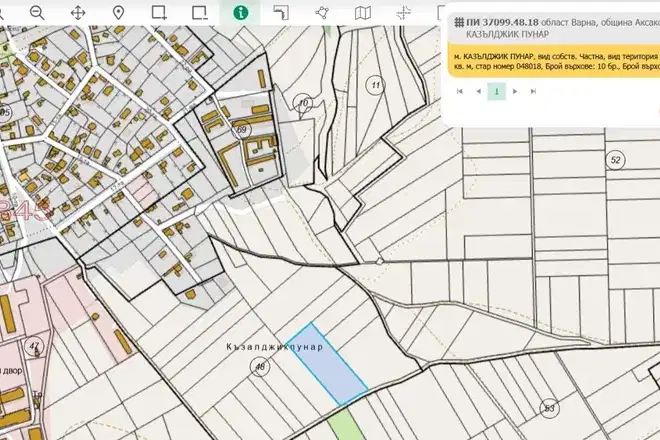Screen dimensions: 660x440
Task: Jump to last result page
Action: coord(533,91)
